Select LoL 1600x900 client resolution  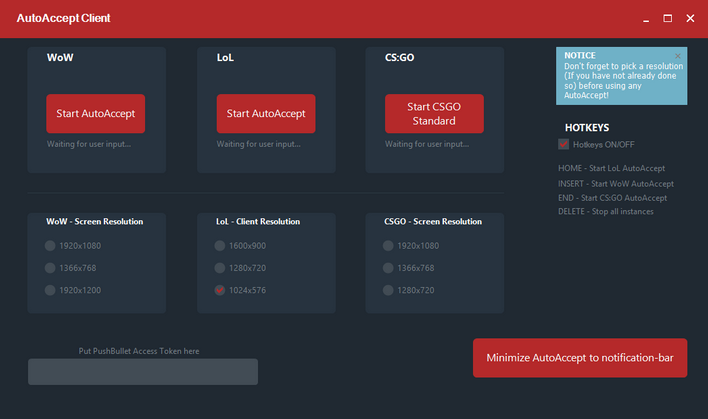pos(220,245)
